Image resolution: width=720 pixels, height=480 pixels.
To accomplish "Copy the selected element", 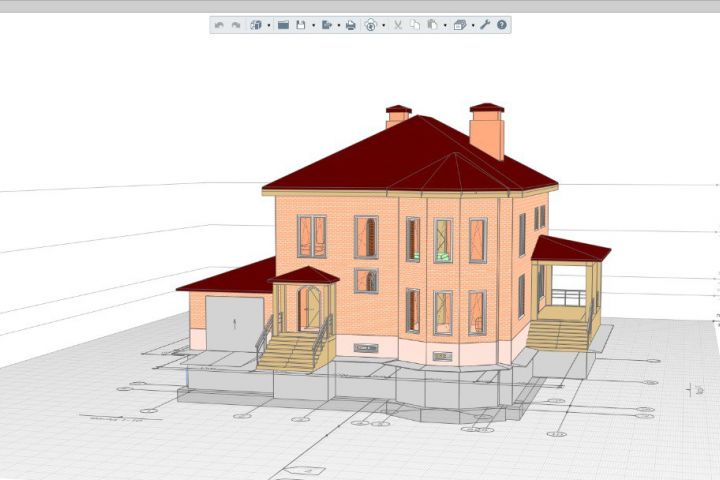I will [x=415, y=25].
